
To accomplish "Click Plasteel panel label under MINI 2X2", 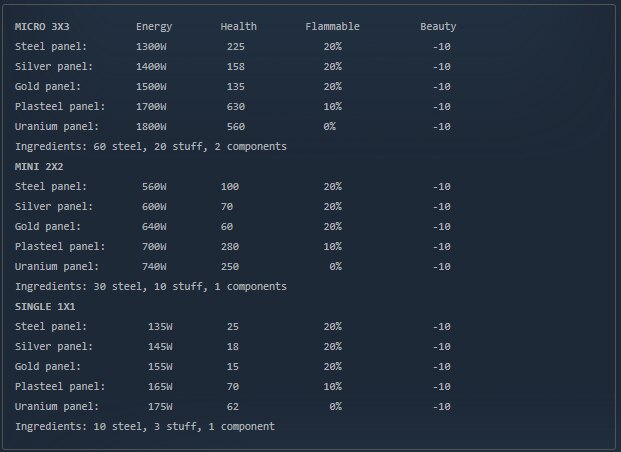I will point(60,247).
